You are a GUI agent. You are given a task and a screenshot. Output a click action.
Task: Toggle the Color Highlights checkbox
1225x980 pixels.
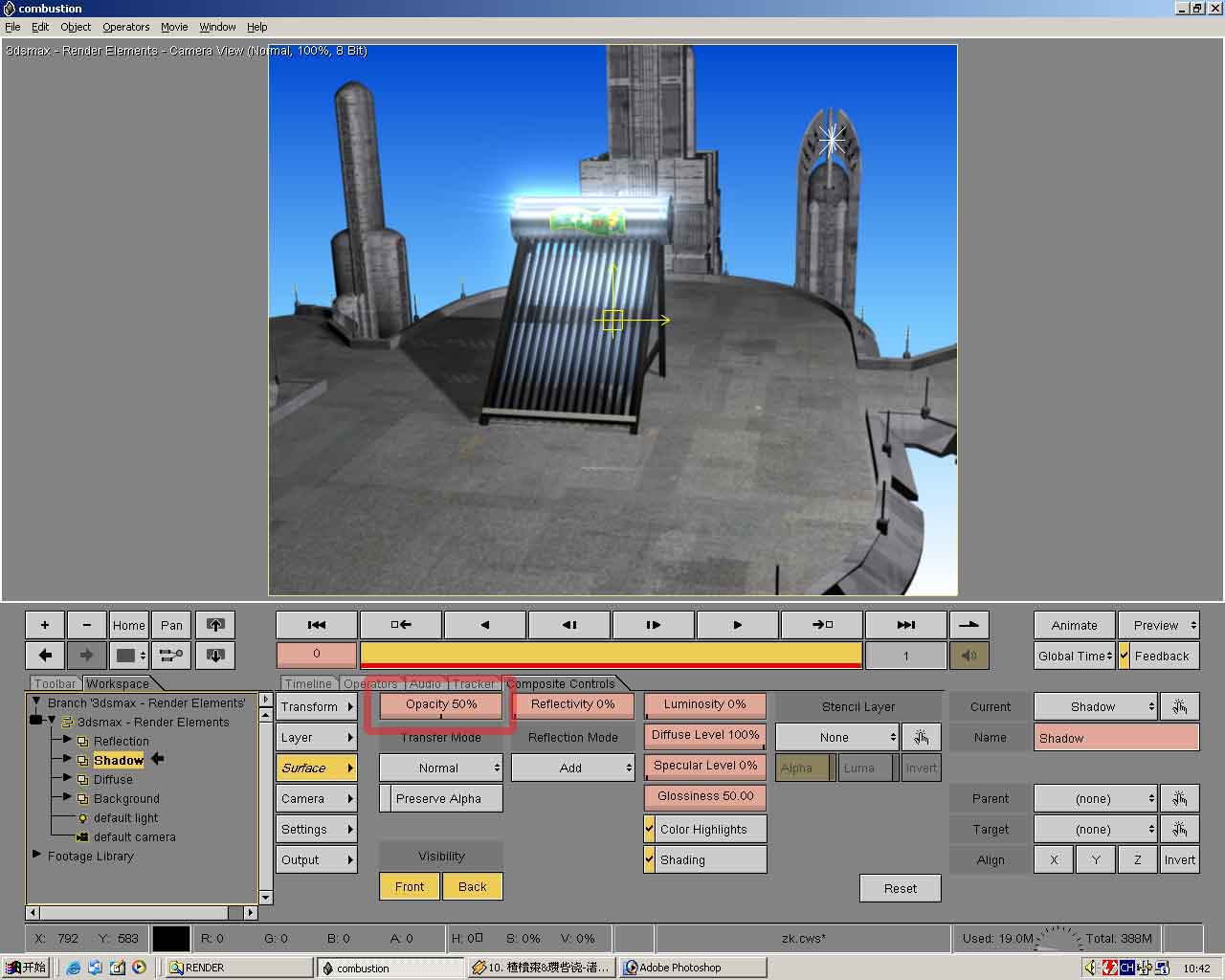coord(650,829)
